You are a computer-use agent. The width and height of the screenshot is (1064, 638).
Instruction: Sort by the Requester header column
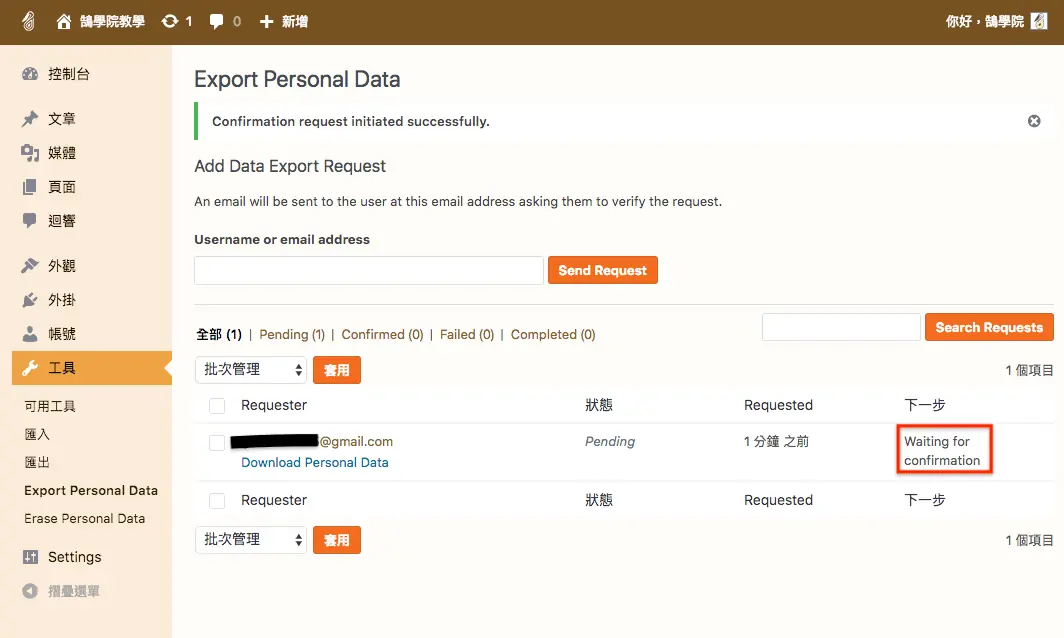(x=274, y=405)
